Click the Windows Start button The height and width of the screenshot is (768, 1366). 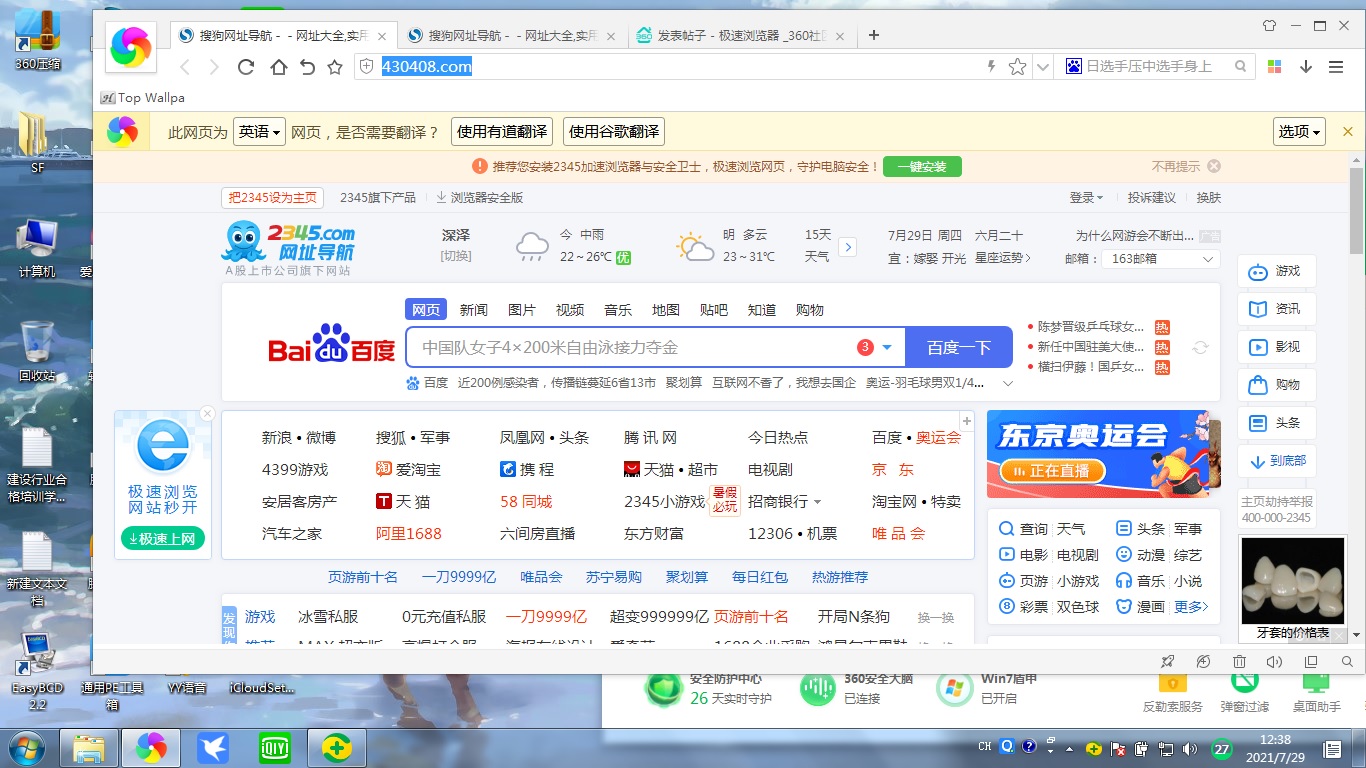click(x=27, y=747)
